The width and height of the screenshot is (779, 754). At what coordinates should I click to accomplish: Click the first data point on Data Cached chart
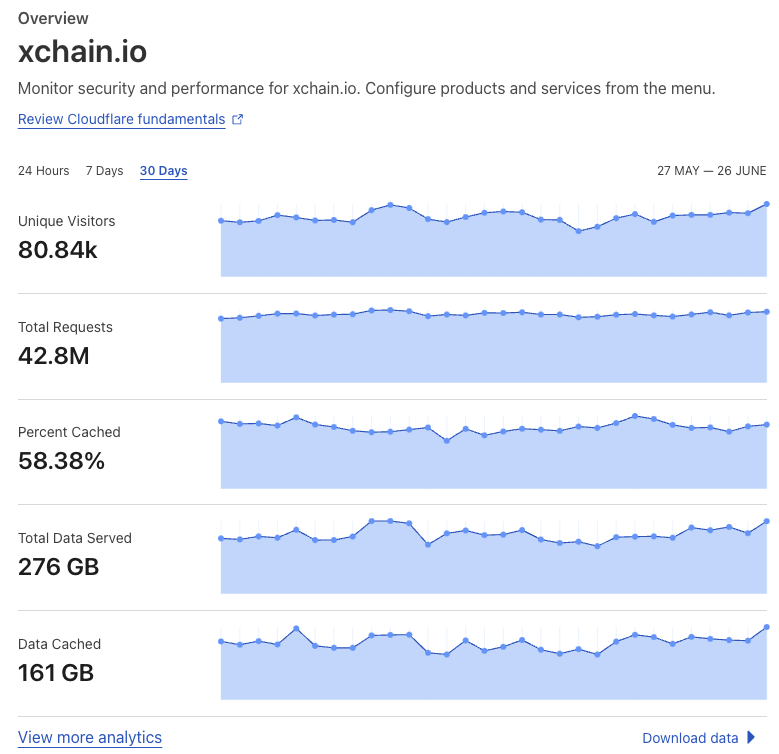(221, 642)
